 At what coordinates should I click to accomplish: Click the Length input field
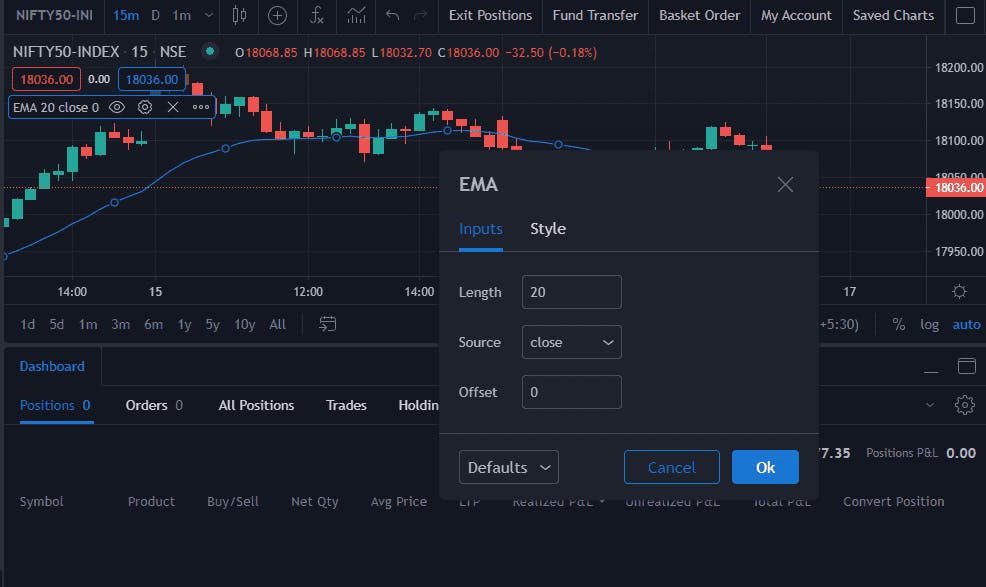[572, 292]
